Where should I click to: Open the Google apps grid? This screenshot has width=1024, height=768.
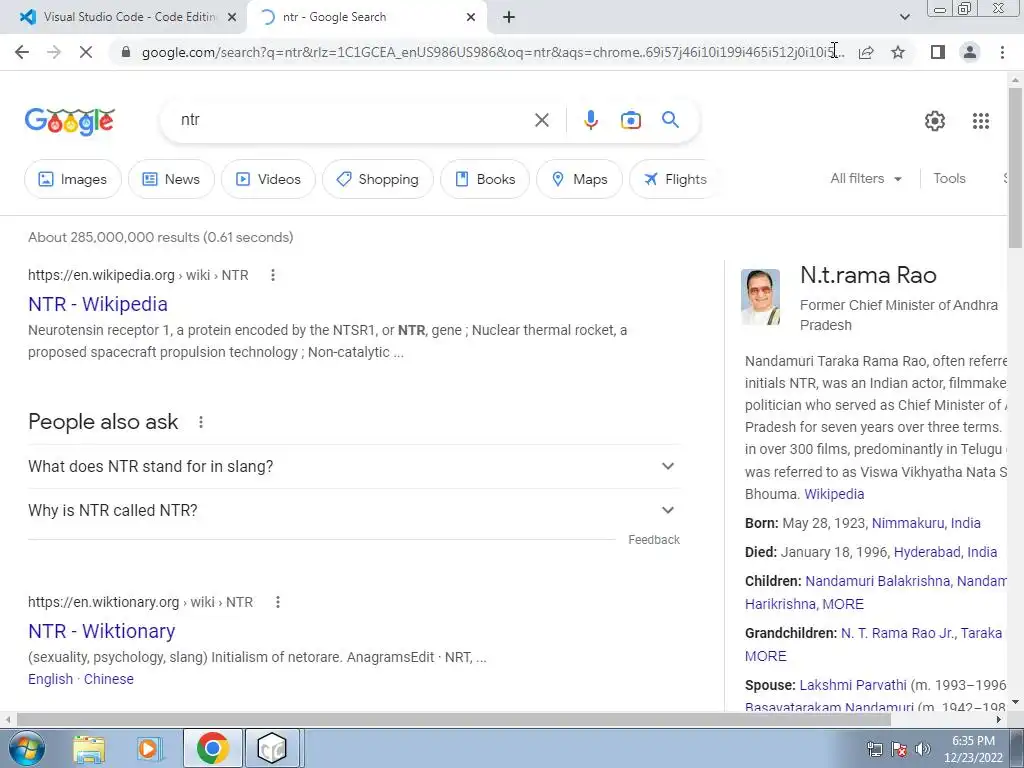(x=980, y=121)
